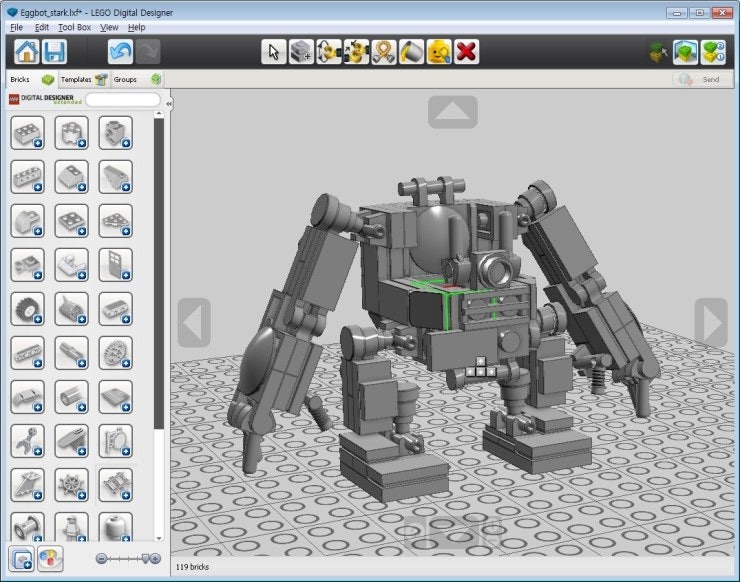740x582 pixels.
Task: Open the gears category
Action: (x=116, y=353)
